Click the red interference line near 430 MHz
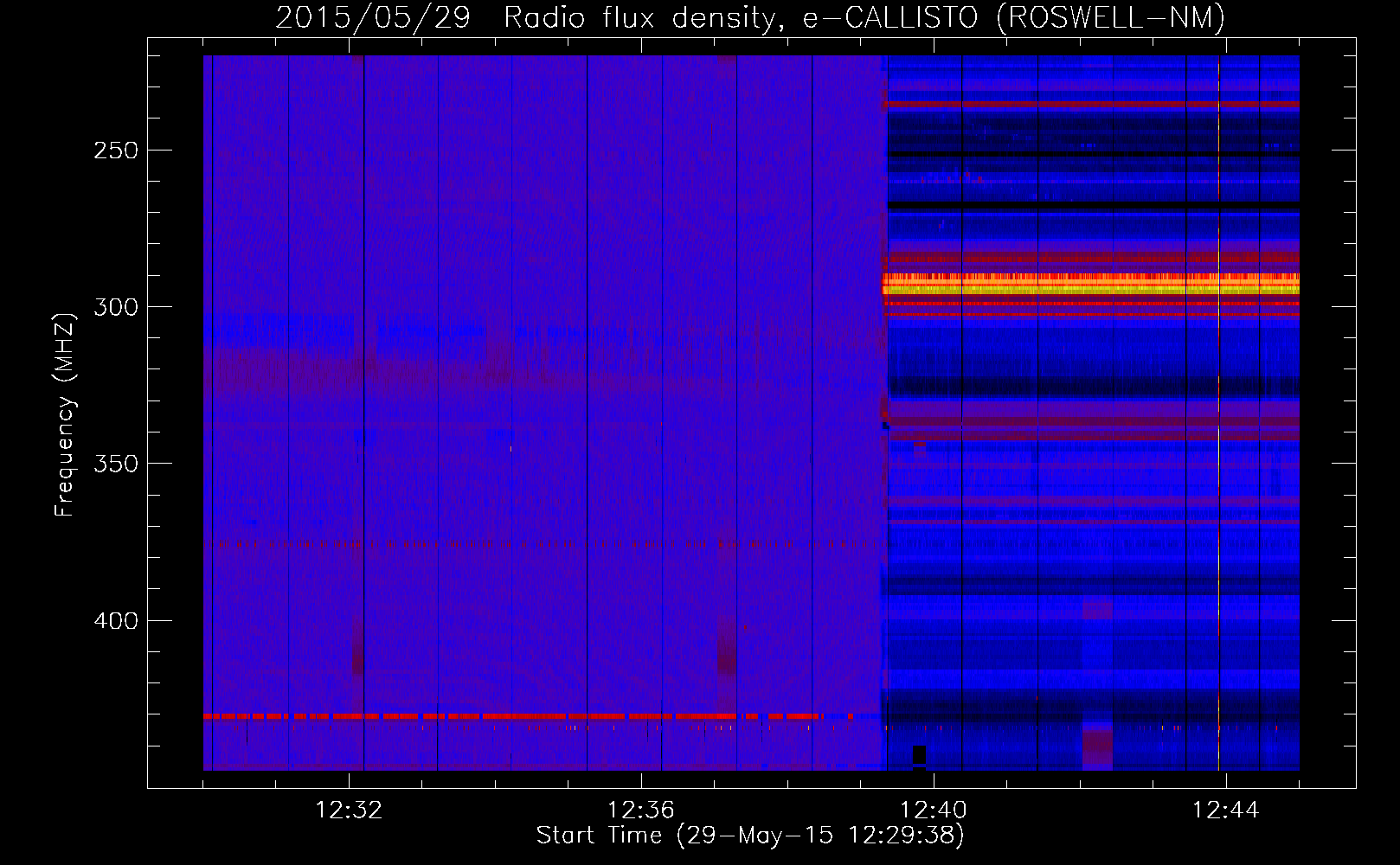1400x865 pixels. click(528, 716)
